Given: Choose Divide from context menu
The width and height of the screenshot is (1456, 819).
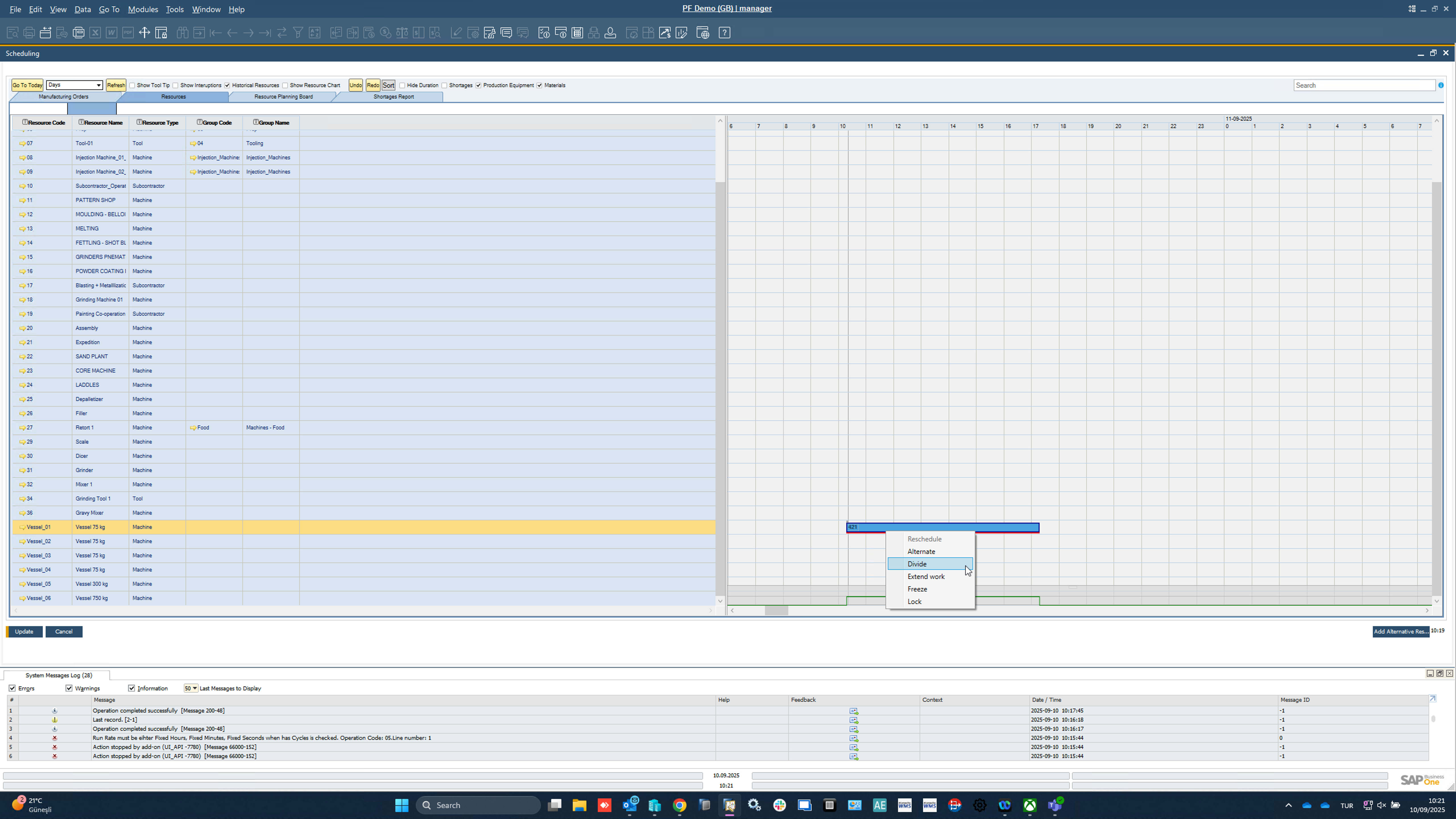Looking at the screenshot, I should coord(917,564).
